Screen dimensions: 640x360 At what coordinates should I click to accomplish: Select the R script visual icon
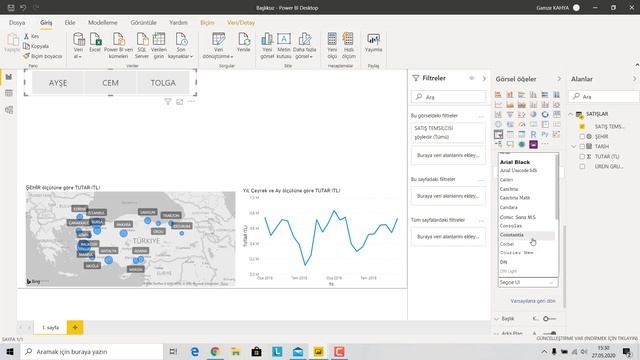[533, 134]
